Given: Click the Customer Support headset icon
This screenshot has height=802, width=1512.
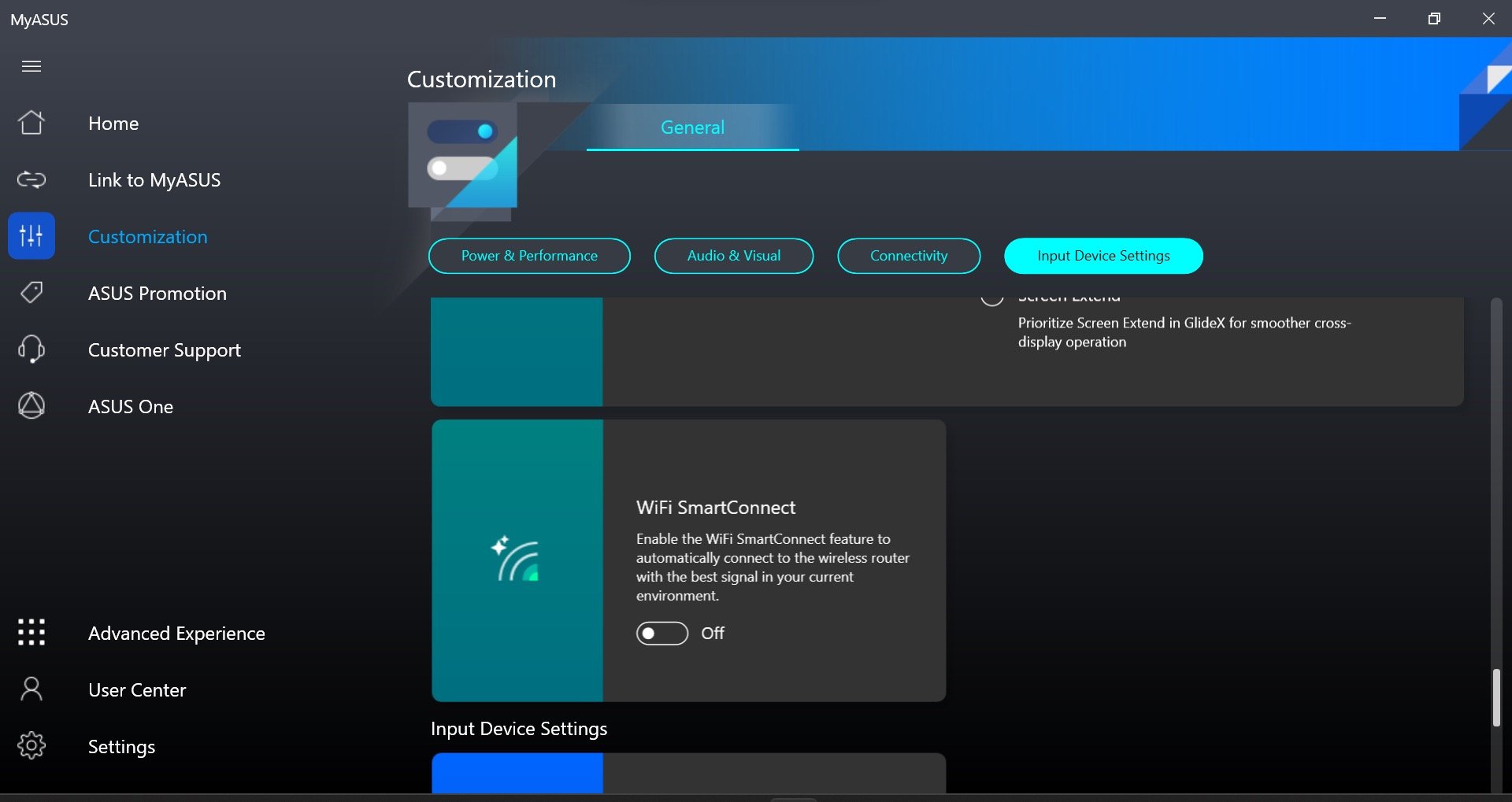Looking at the screenshot, I should 31,349.
